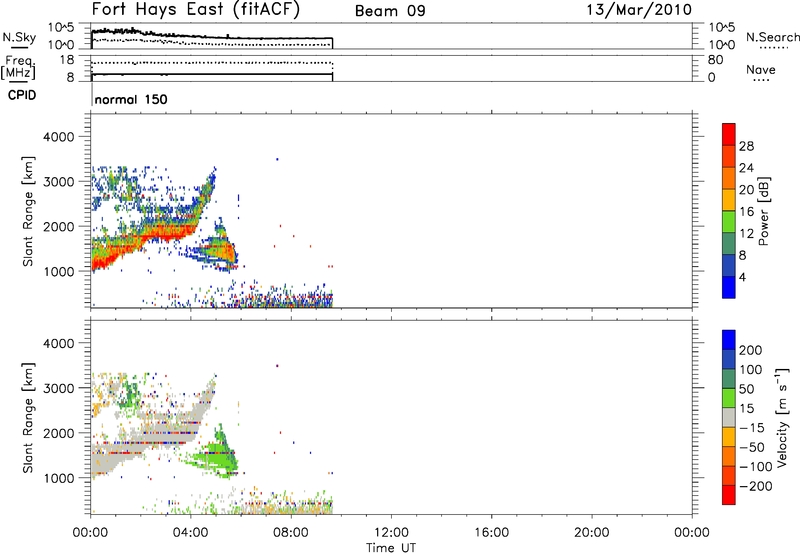Click the "1000" tick of power panel
The height and width of the screenshot is (554, 800).
59,271
